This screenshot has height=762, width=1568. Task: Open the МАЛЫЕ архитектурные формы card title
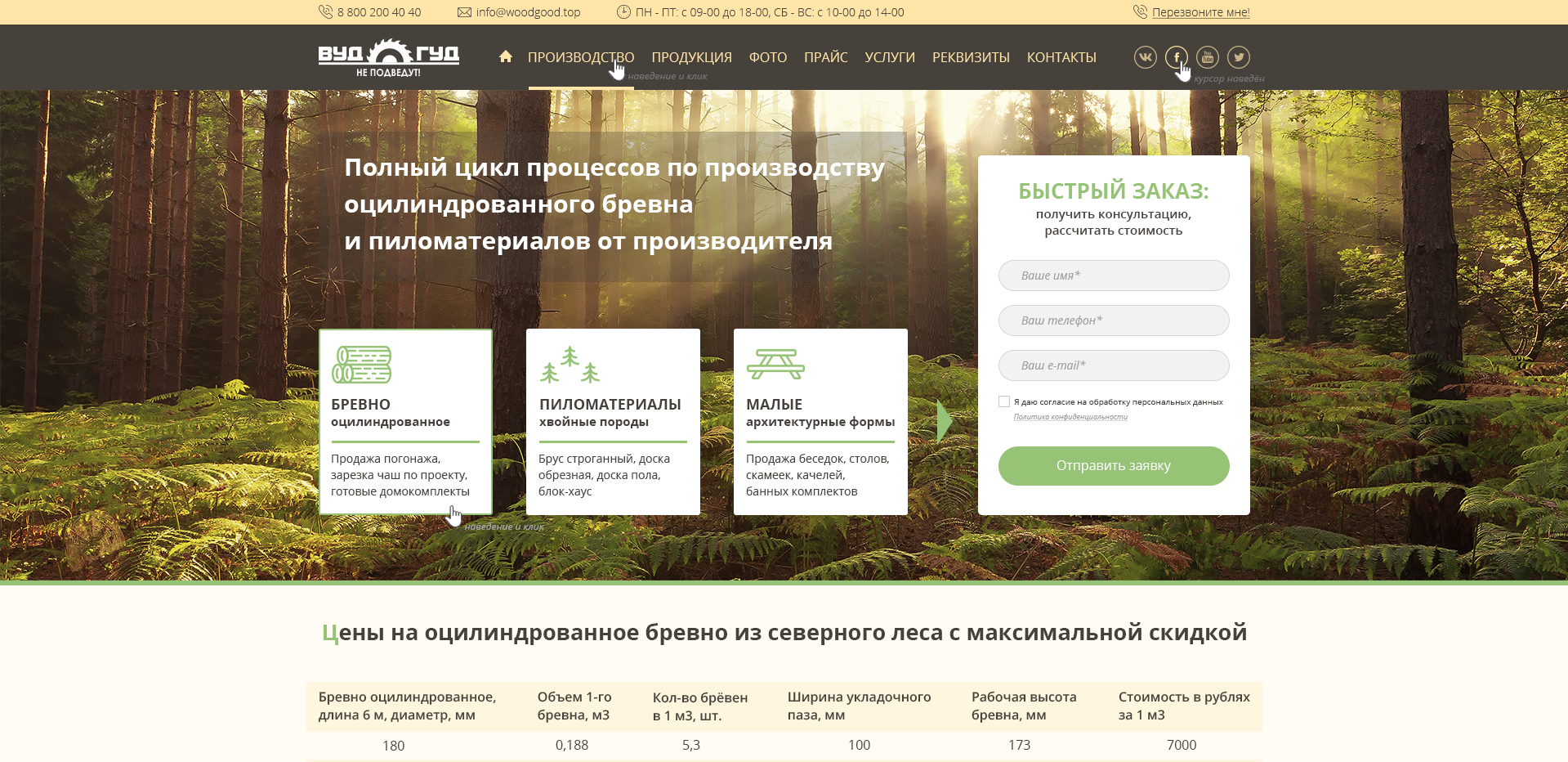coord(820,413)
